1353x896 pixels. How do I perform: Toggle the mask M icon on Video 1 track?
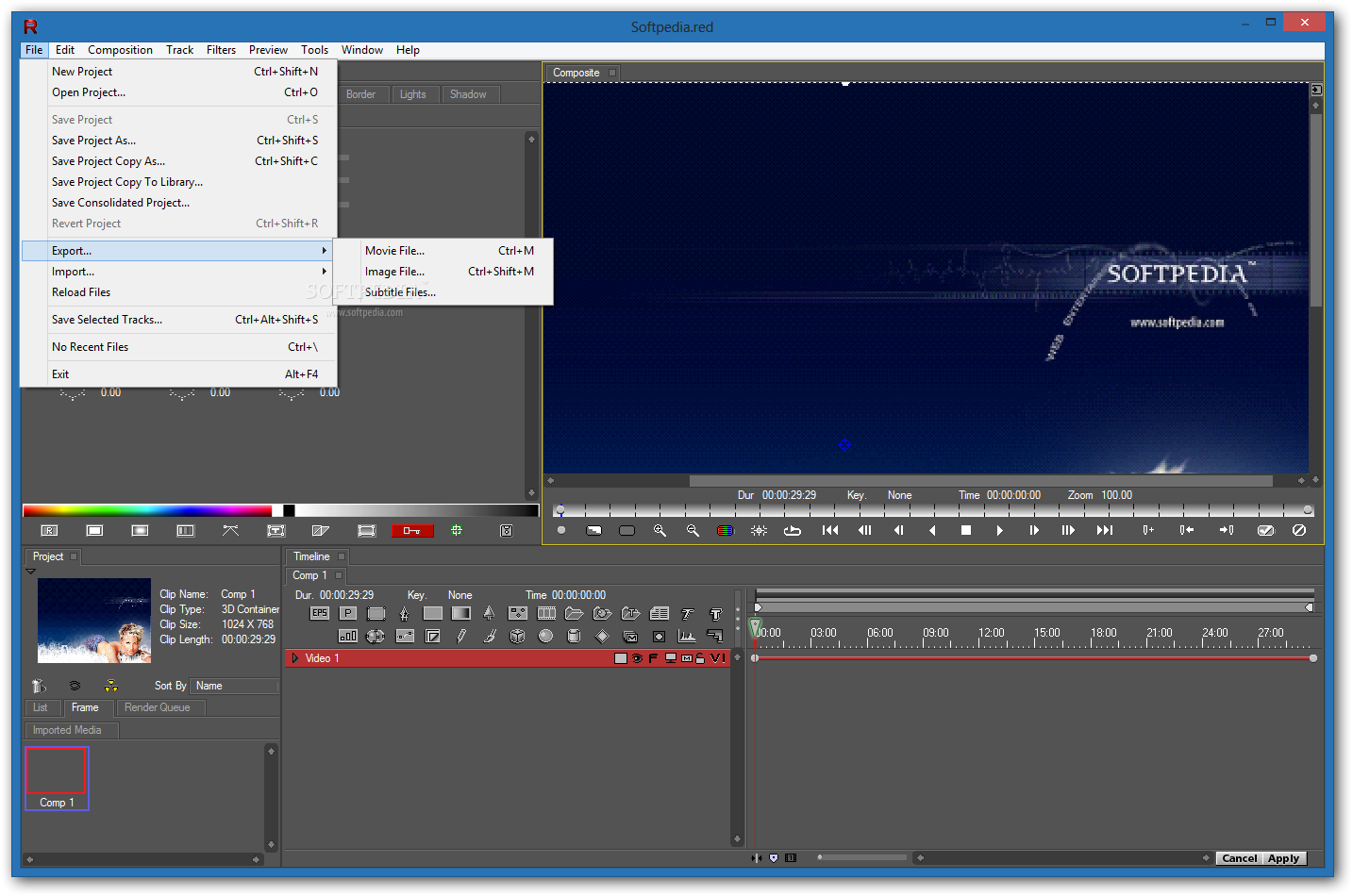tap(686, 658)
